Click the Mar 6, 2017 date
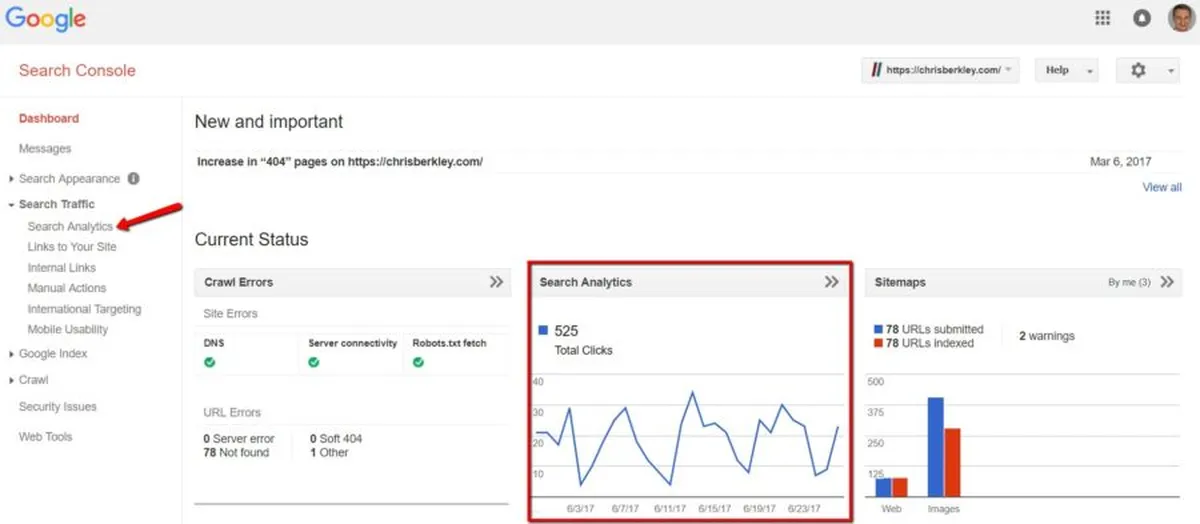The image size is (1200, 524). pyautogui.click(x=1121, y=161)
